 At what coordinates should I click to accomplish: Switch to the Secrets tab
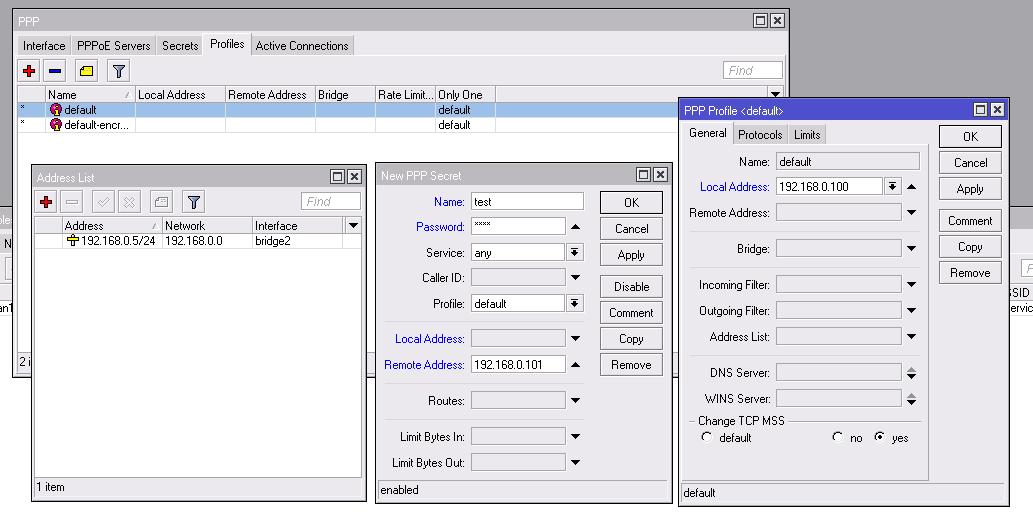[x=180, y=46]
